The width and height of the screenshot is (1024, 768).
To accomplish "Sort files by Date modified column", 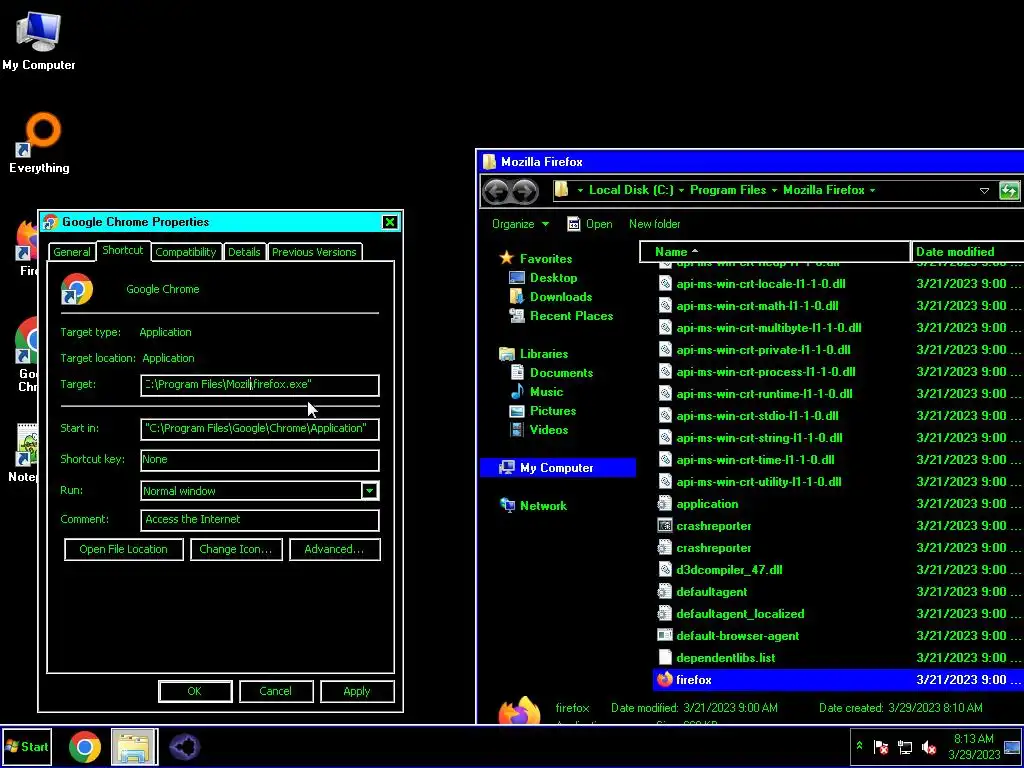I will pos(967,251).
